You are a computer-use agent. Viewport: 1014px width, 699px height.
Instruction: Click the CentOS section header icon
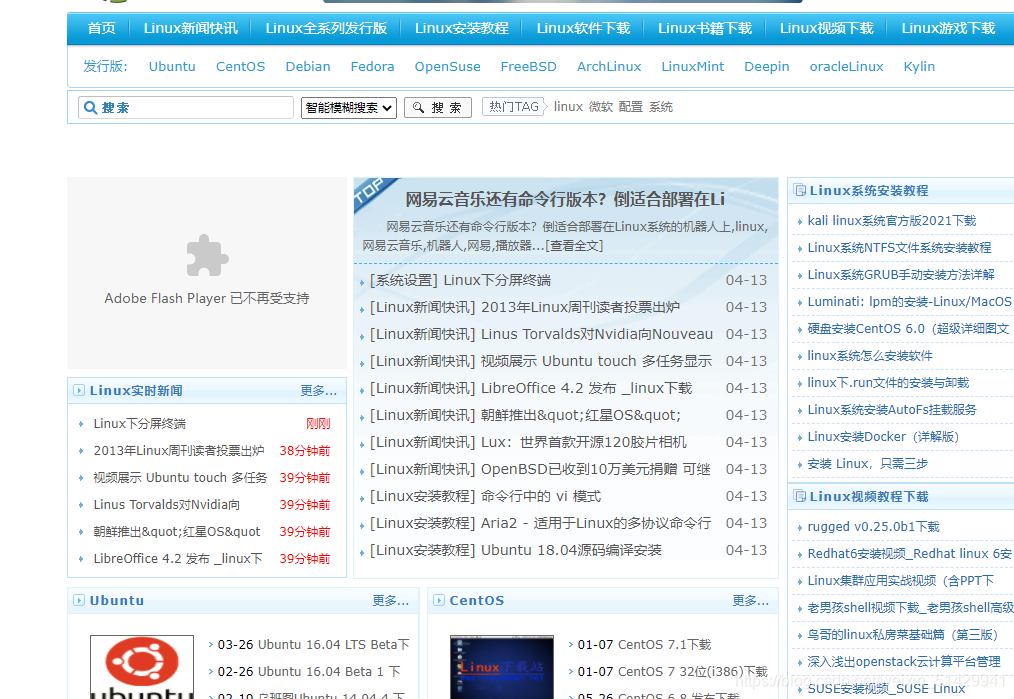pyautogui.click(x=439, y=600)
